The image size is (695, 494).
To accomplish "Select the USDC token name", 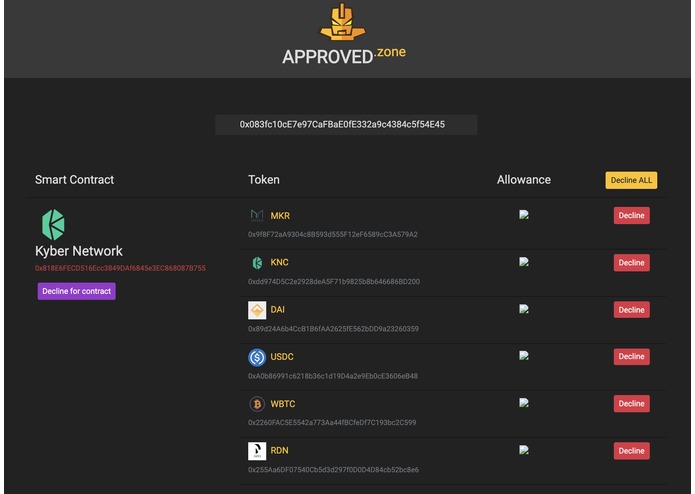I will coord(282,357).
